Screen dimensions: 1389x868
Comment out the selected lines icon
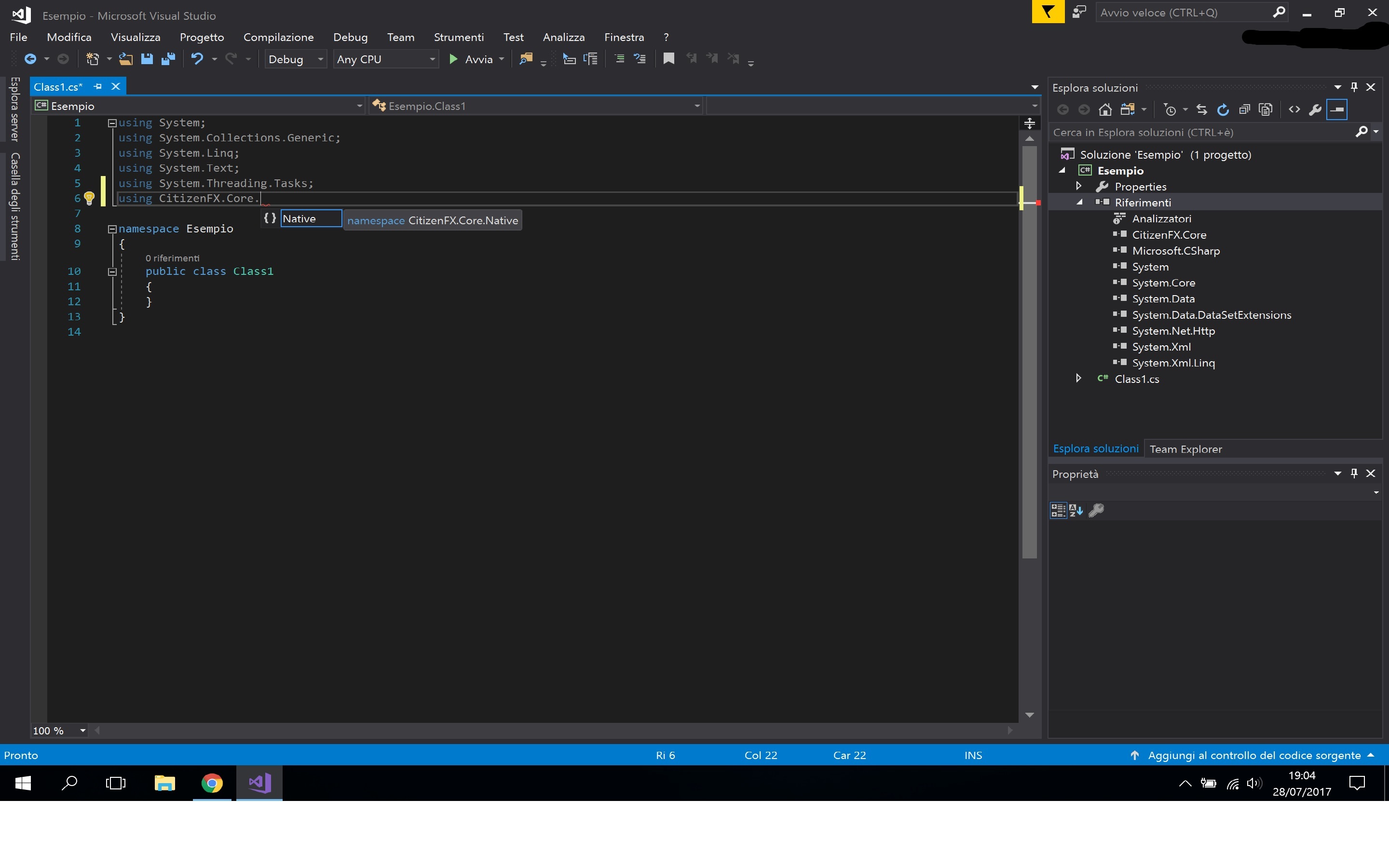click(619, 59)
